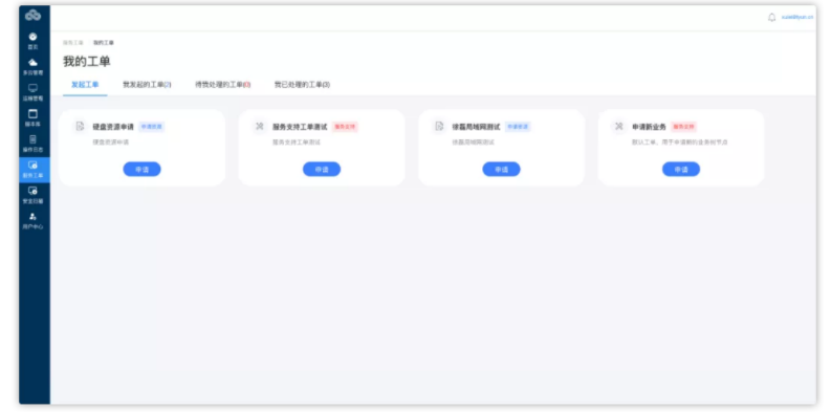Switch to the 发起工单 tab
Image resolution: width=831 pixels, height=417 pixels.
point(85,85)
